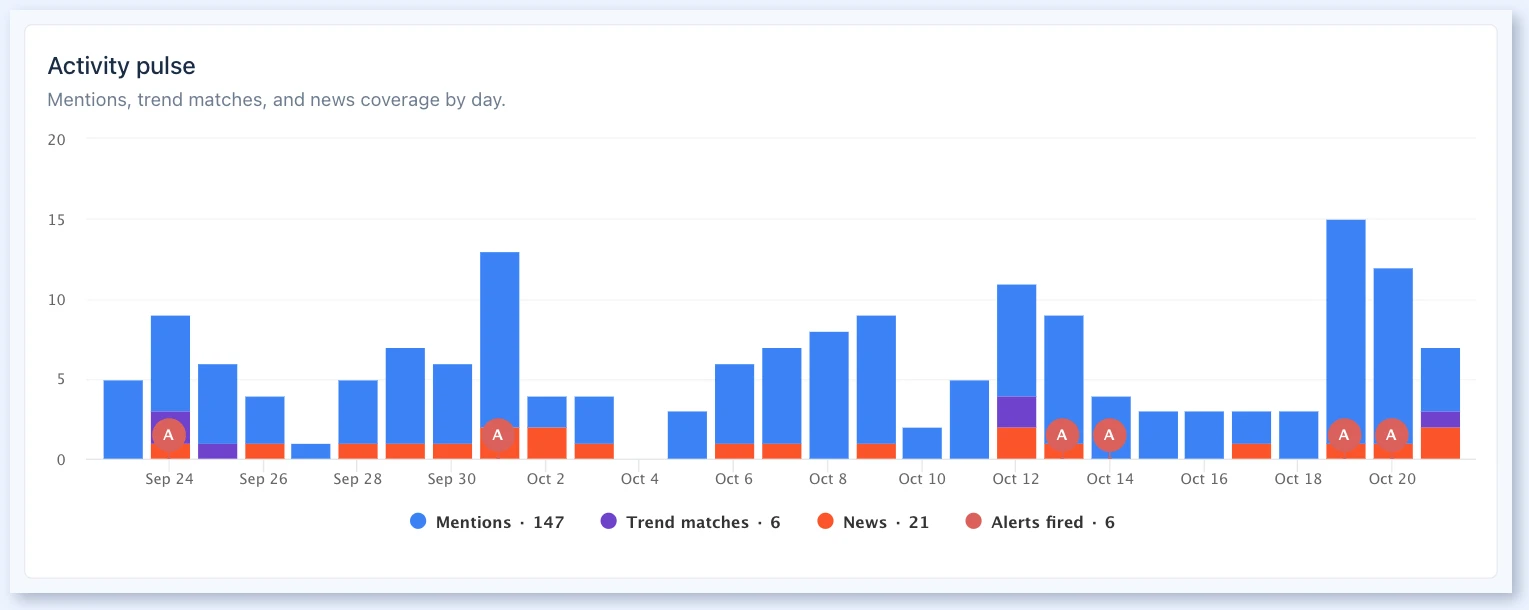Click the blue Mentions segment for Sep 24
Screen dimensions: 1529x610
(170, 363)
